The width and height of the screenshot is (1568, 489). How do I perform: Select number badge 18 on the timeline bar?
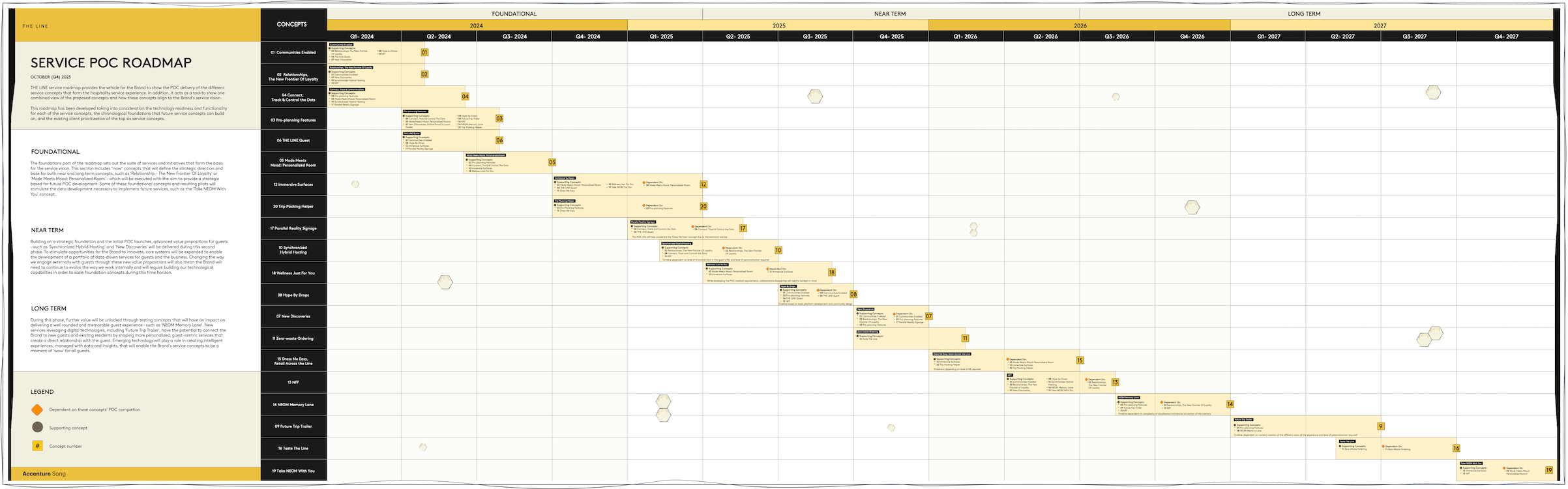pyautogui.click(x=831, y=273)
